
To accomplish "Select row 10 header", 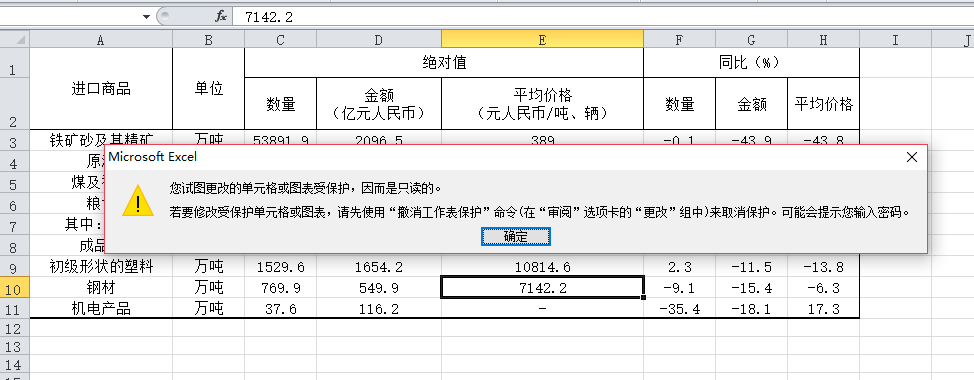I will 15,288.
